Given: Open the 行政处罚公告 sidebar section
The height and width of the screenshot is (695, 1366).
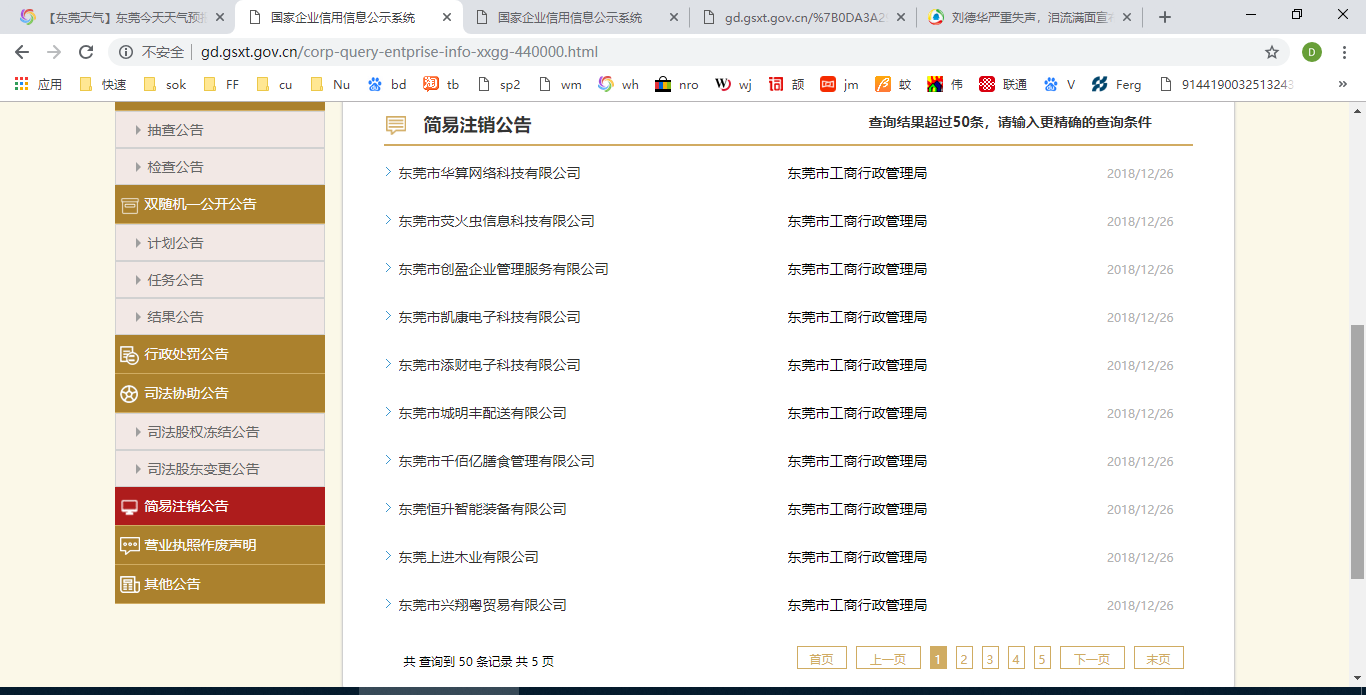Looking at the screenshot, I should click(220, 354).
